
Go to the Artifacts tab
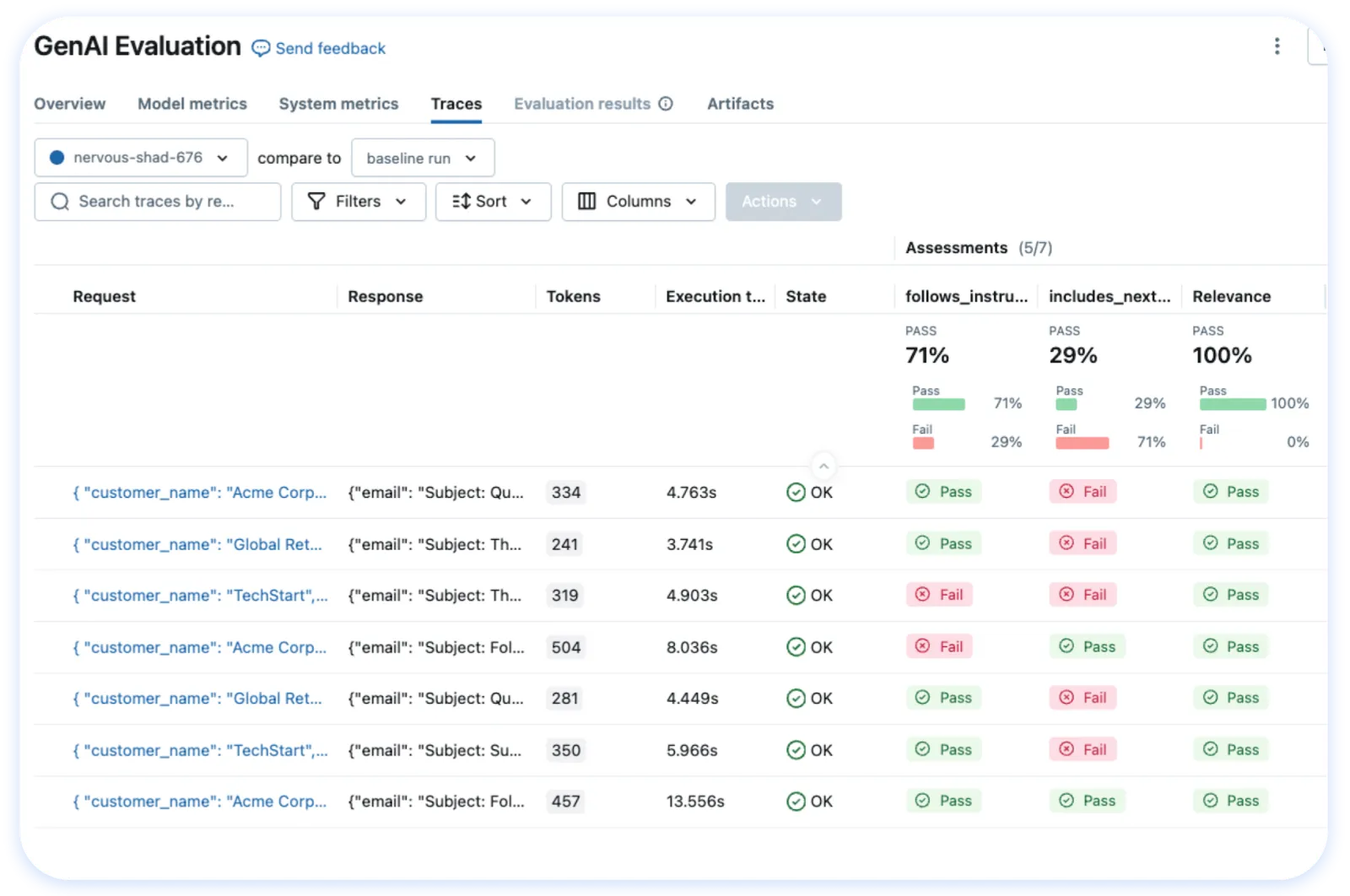pos(740,104)
